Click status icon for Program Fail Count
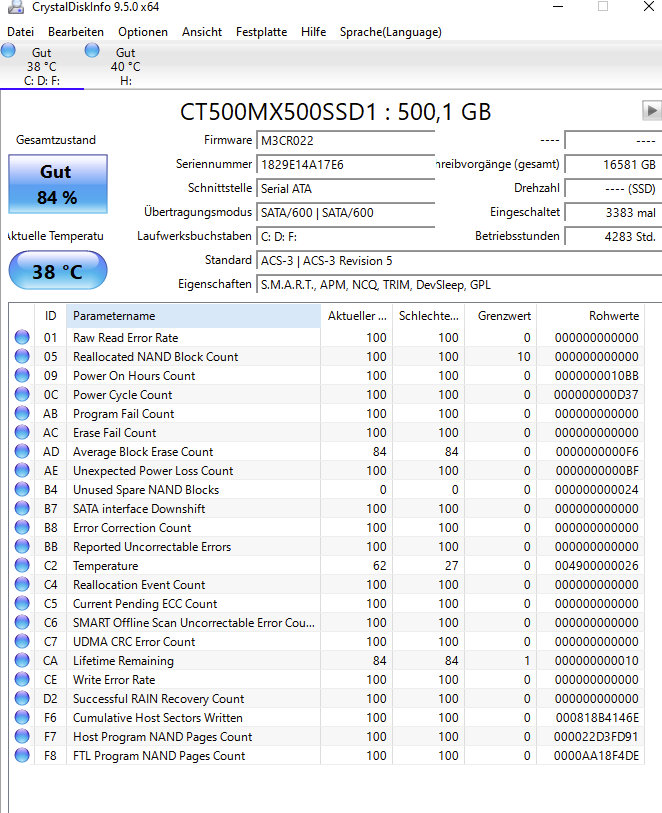This screenshot has width=662, height=813. tap(22, 414)
